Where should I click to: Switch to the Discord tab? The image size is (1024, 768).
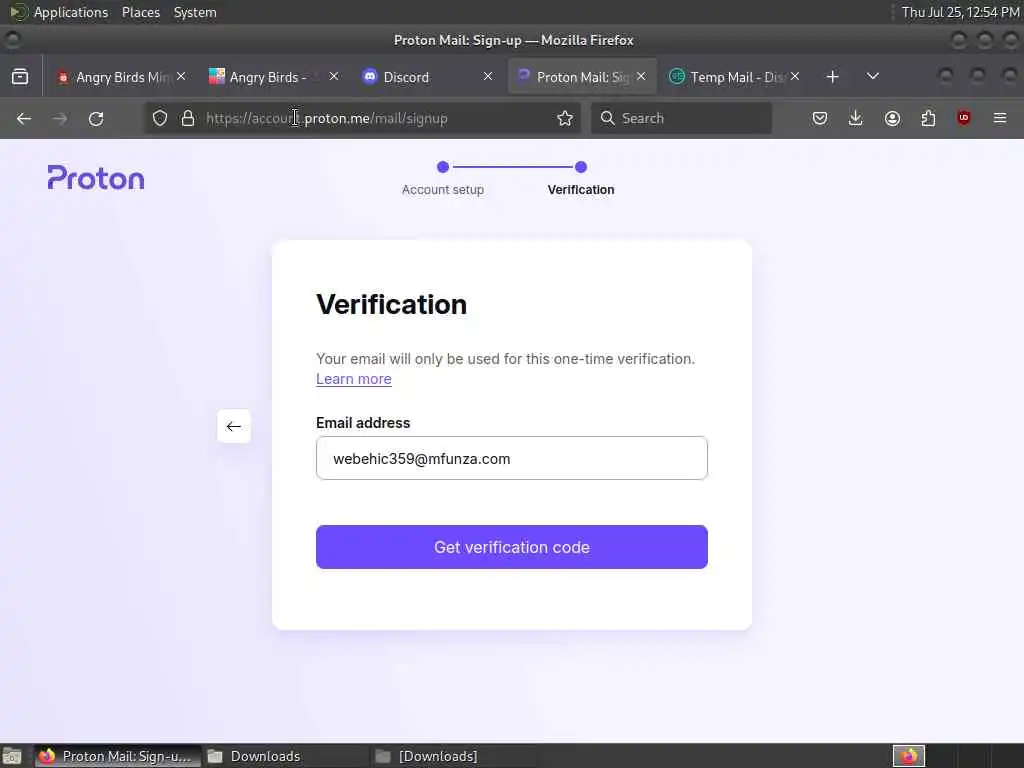coord(426,77)
